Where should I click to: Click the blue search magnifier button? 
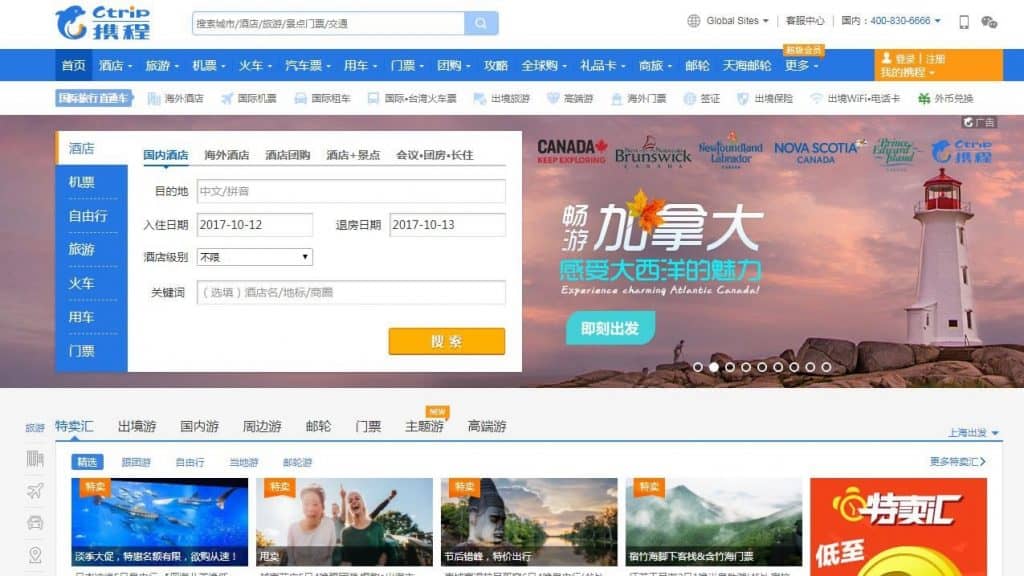(x=481, y=24)
